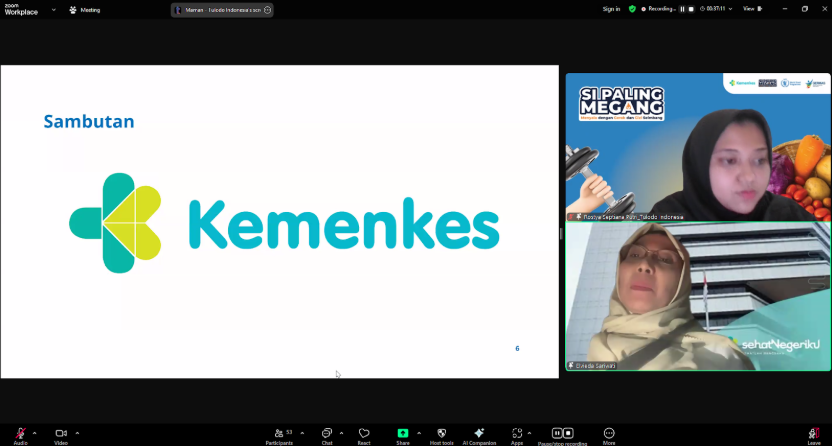Expand the Share options arrow

[x=419, y=433]
